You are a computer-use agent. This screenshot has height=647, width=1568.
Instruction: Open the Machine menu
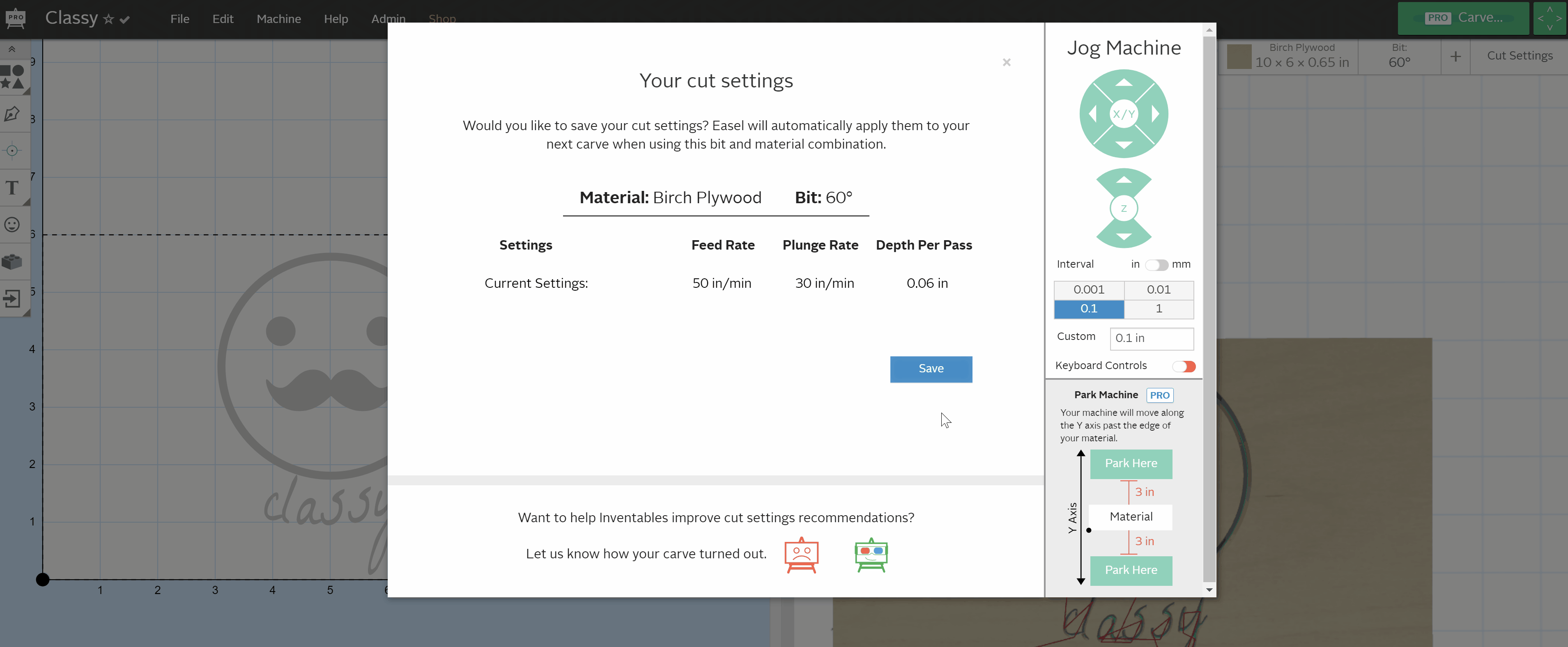278,19
